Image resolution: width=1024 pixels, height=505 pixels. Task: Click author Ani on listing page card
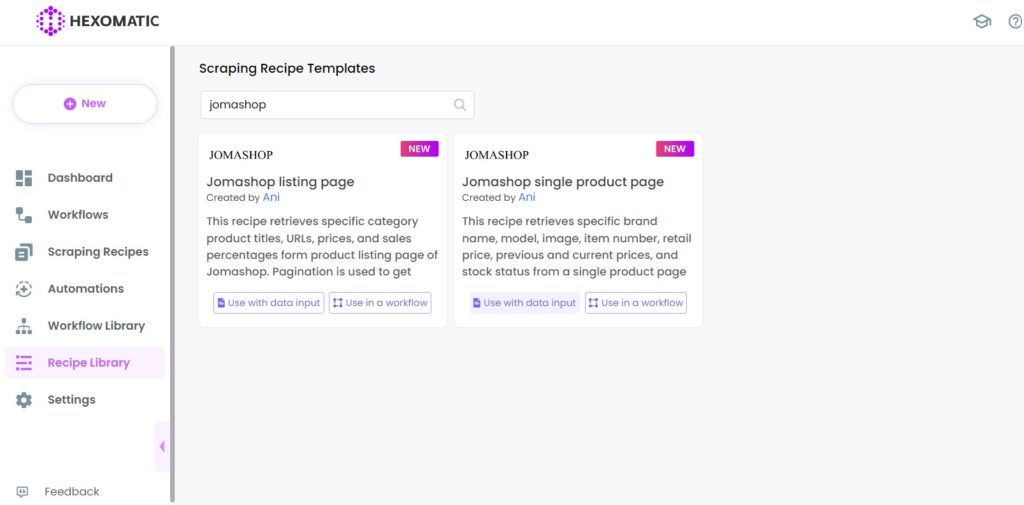(x=271, y=198)
